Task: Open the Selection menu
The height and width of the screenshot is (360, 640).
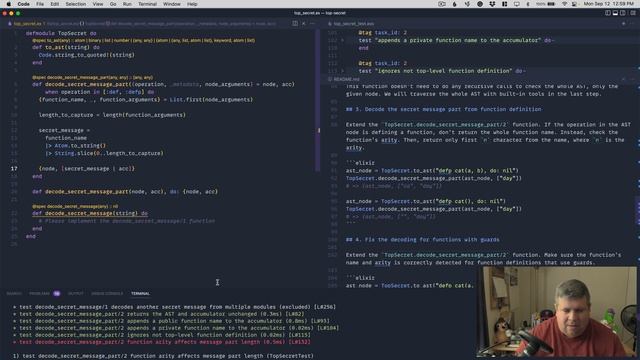Action: [x=76, y=4]
